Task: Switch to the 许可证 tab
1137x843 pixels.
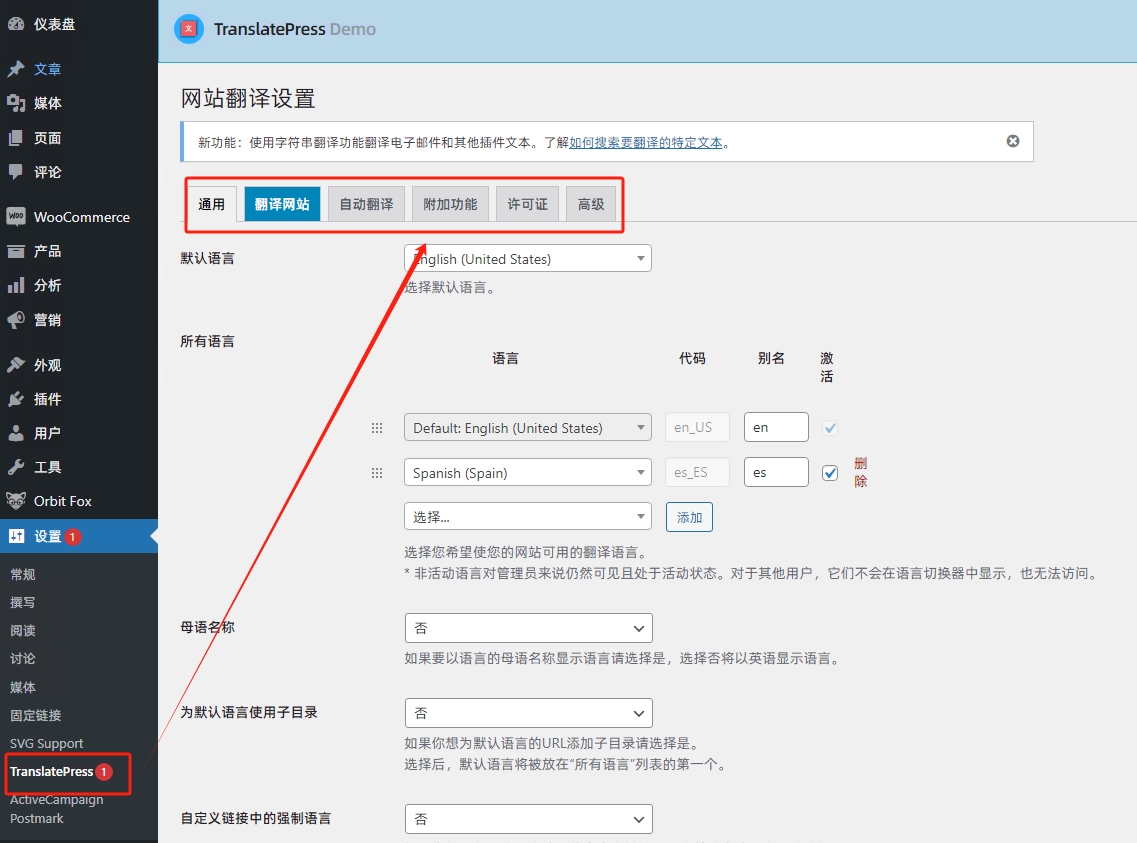Action: click(527, 204)
